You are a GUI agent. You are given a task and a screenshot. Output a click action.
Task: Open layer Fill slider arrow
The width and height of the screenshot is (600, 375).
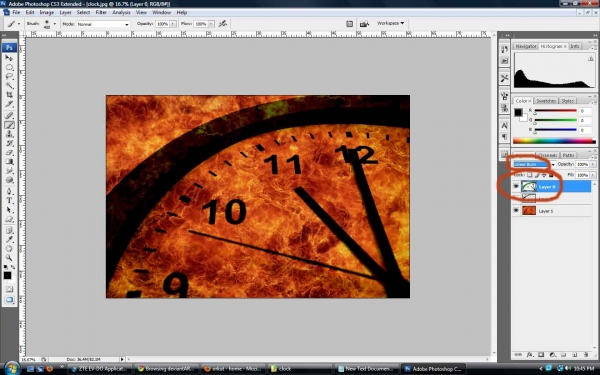click(593, 175)
